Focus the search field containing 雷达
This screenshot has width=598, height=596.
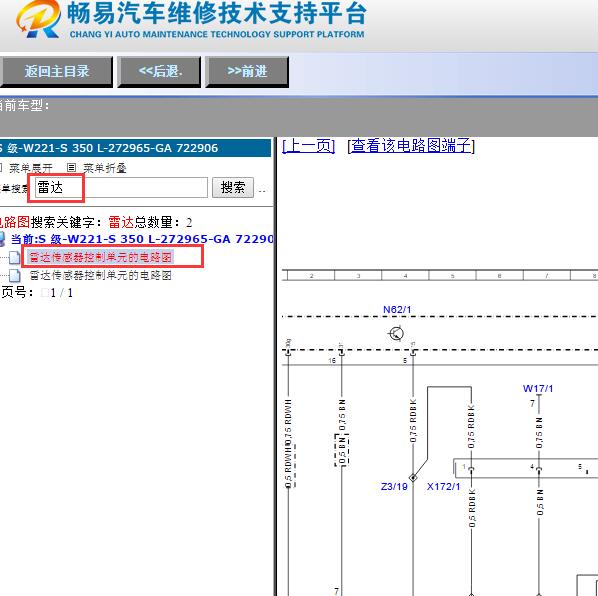(x=121, y=187)
